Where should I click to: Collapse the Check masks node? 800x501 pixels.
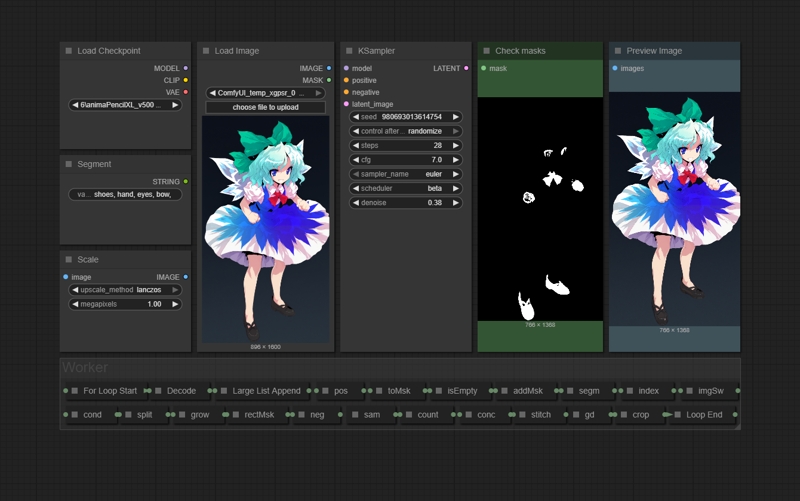click(x=487, y=51)
